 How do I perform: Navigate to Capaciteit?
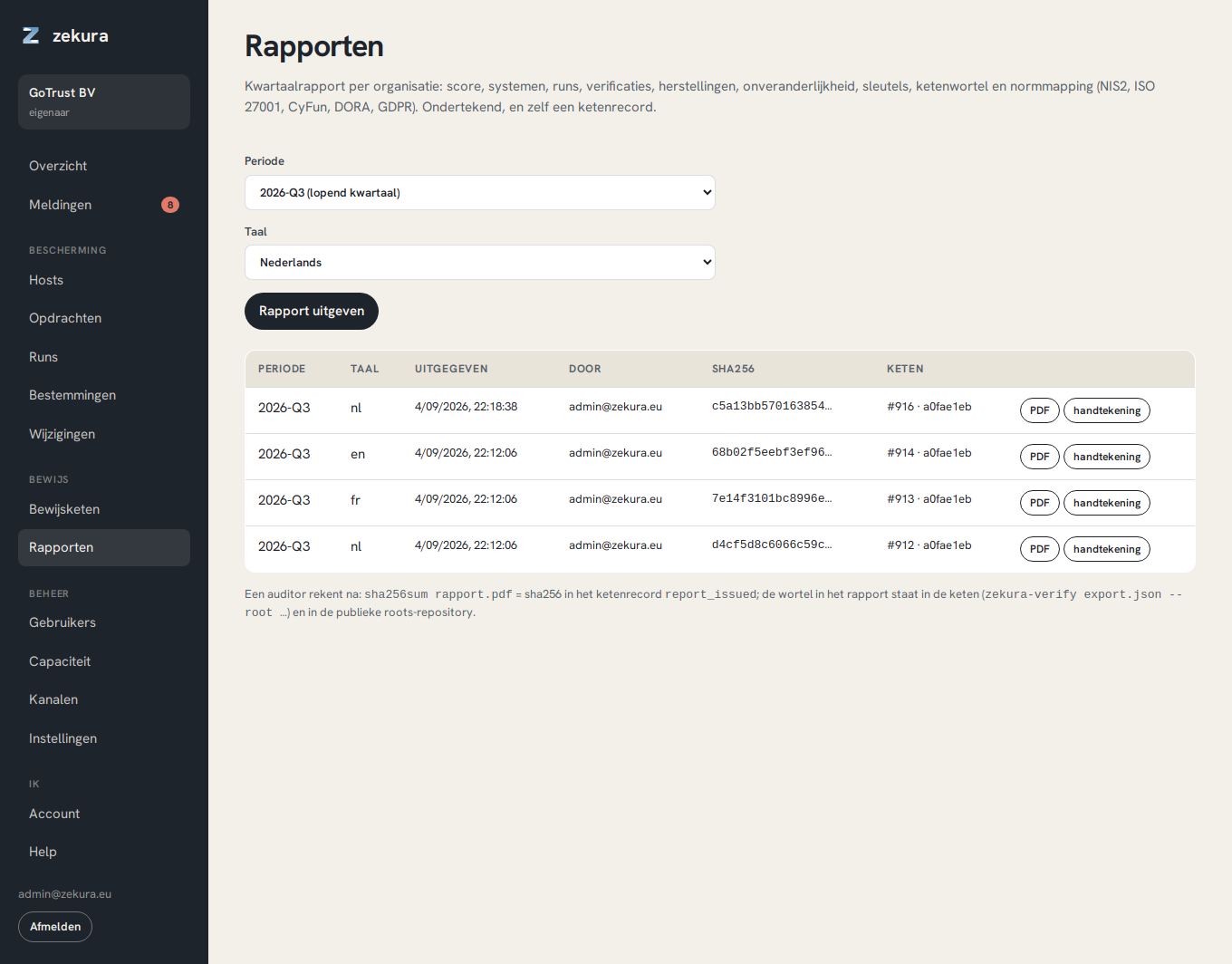104,661
